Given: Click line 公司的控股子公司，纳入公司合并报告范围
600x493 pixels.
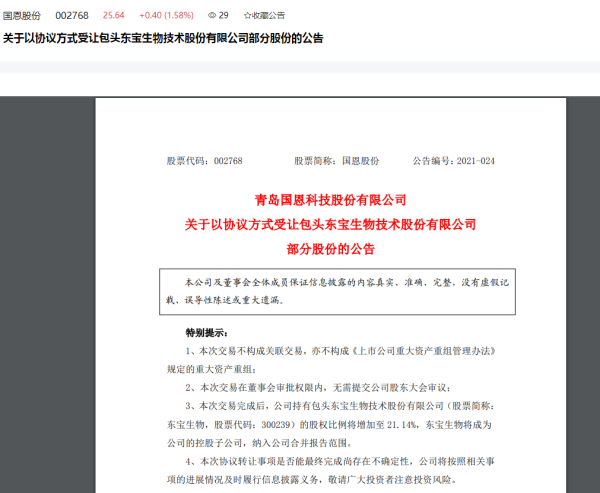Looking at the screenshot, I should coord(259,443).
